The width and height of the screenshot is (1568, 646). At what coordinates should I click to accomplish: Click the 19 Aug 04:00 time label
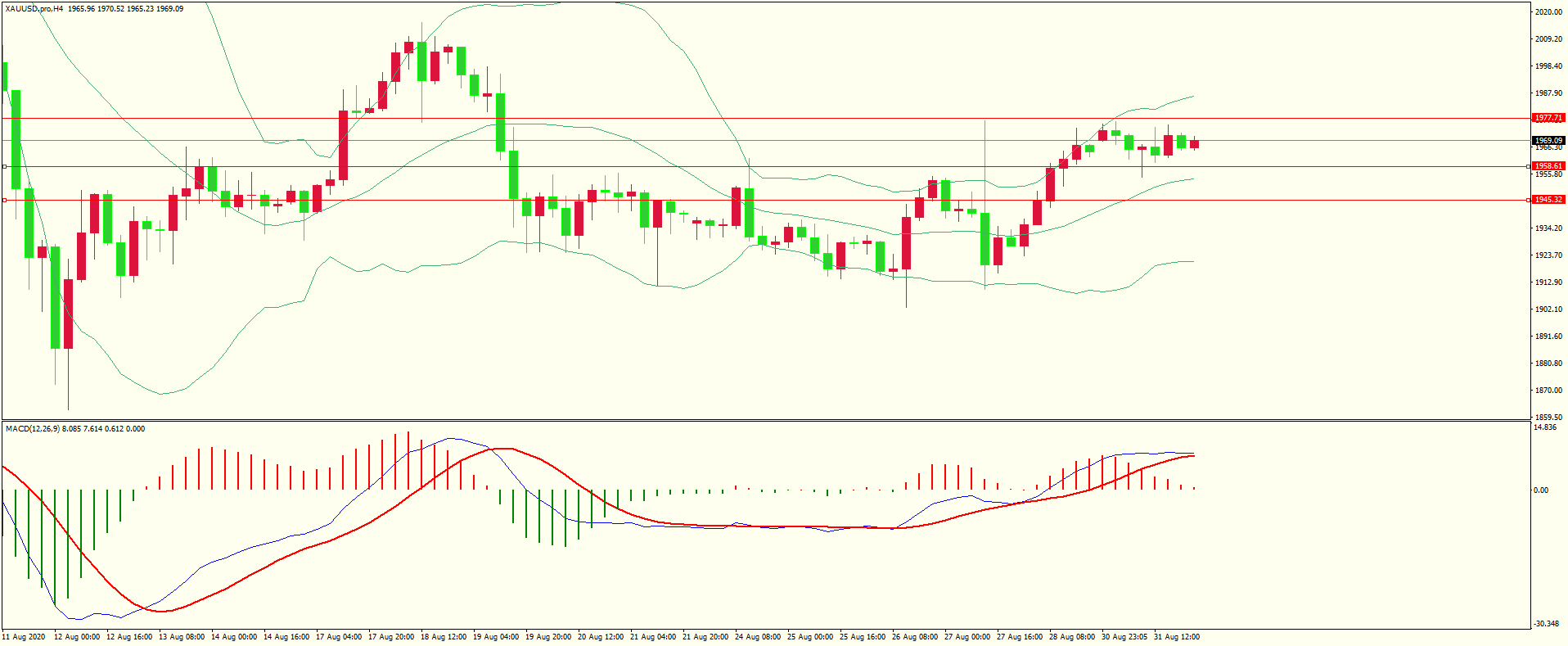pyautogui.click(x=496, y=637)
